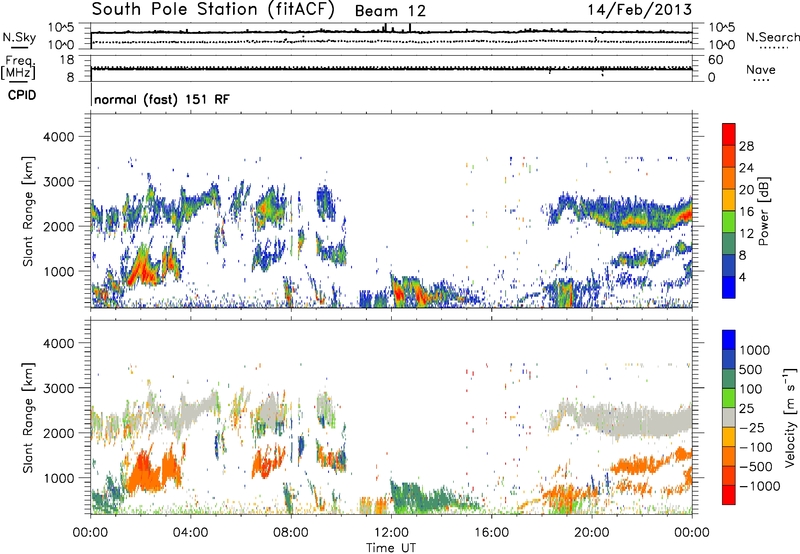Click the 'normal (fast) 151 RF' text

tap(162, 99)
